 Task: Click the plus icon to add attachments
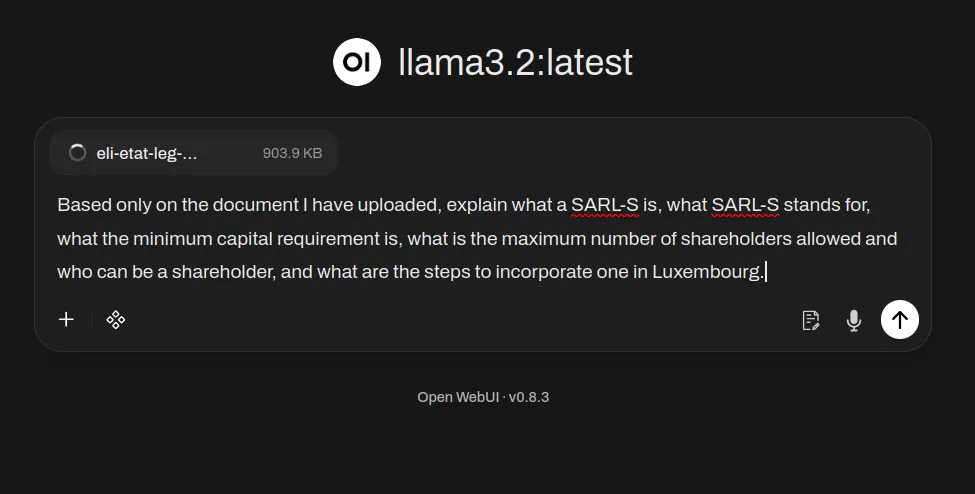66,320
